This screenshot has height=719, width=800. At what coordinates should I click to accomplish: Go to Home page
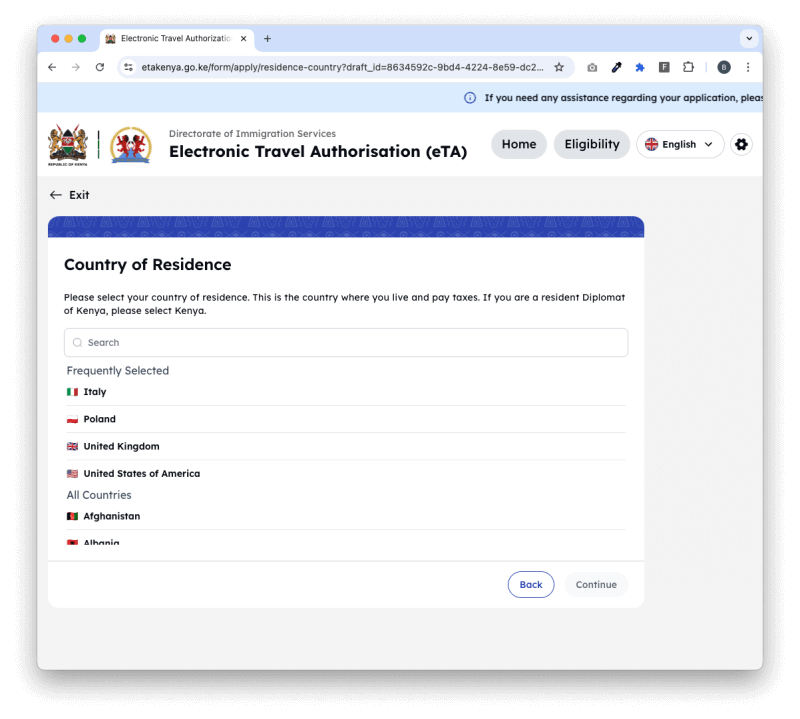click(519, 144)
